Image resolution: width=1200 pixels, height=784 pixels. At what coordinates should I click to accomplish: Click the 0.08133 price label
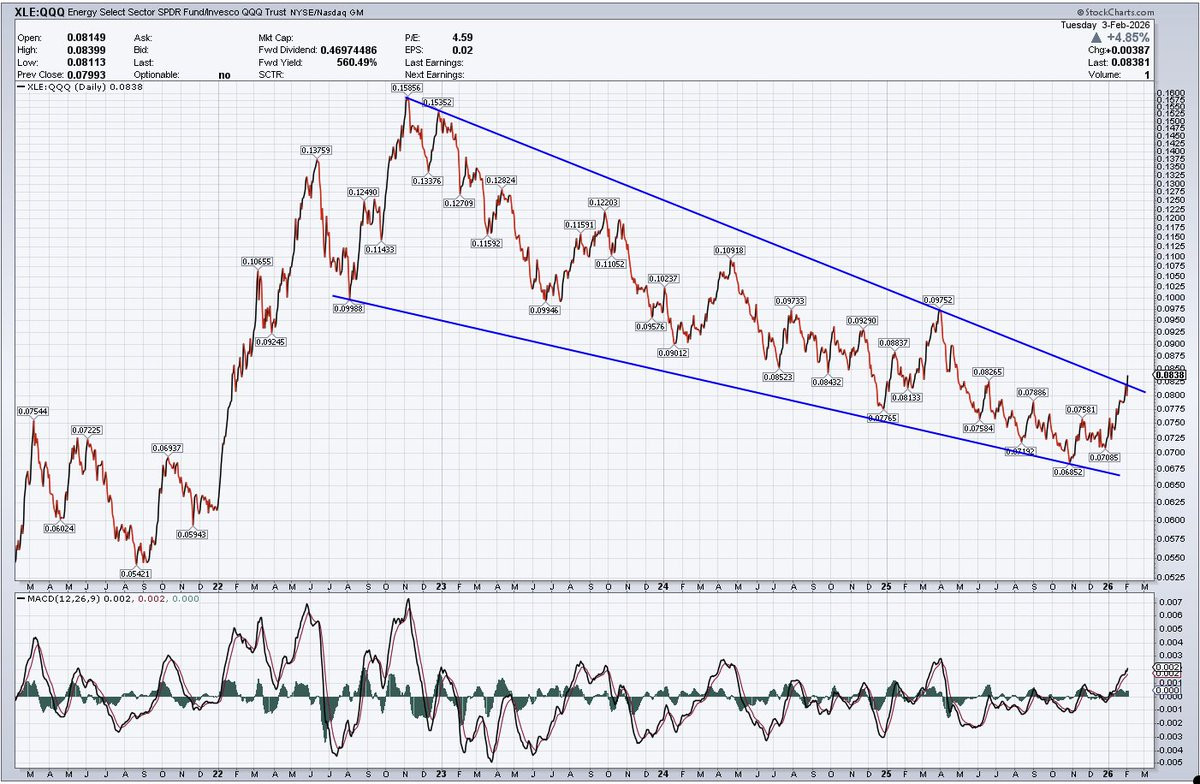coord(906,397)
